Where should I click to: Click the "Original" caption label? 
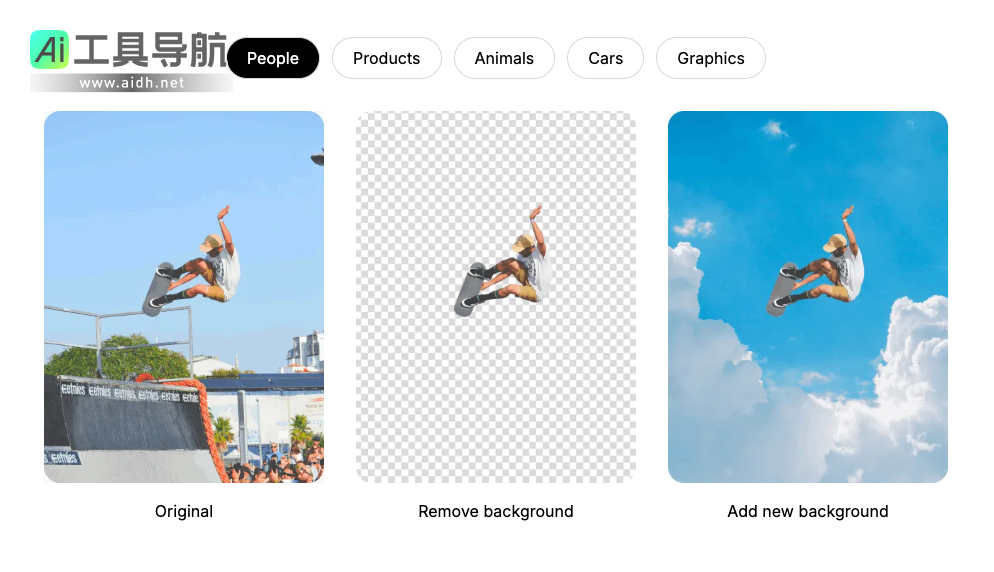(184, 511)
